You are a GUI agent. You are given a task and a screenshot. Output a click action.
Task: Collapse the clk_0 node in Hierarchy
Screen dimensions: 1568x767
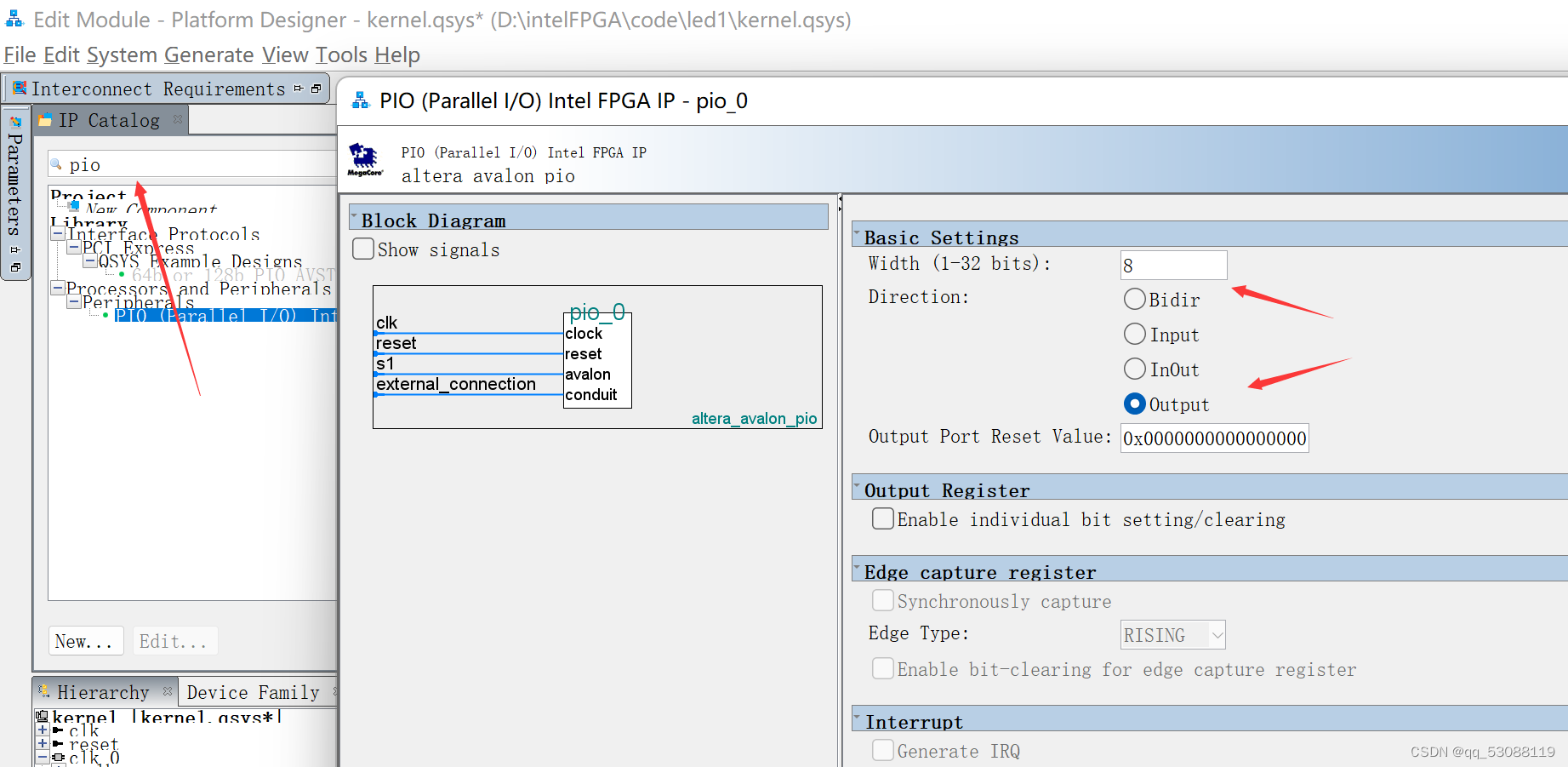pos(43,758)
